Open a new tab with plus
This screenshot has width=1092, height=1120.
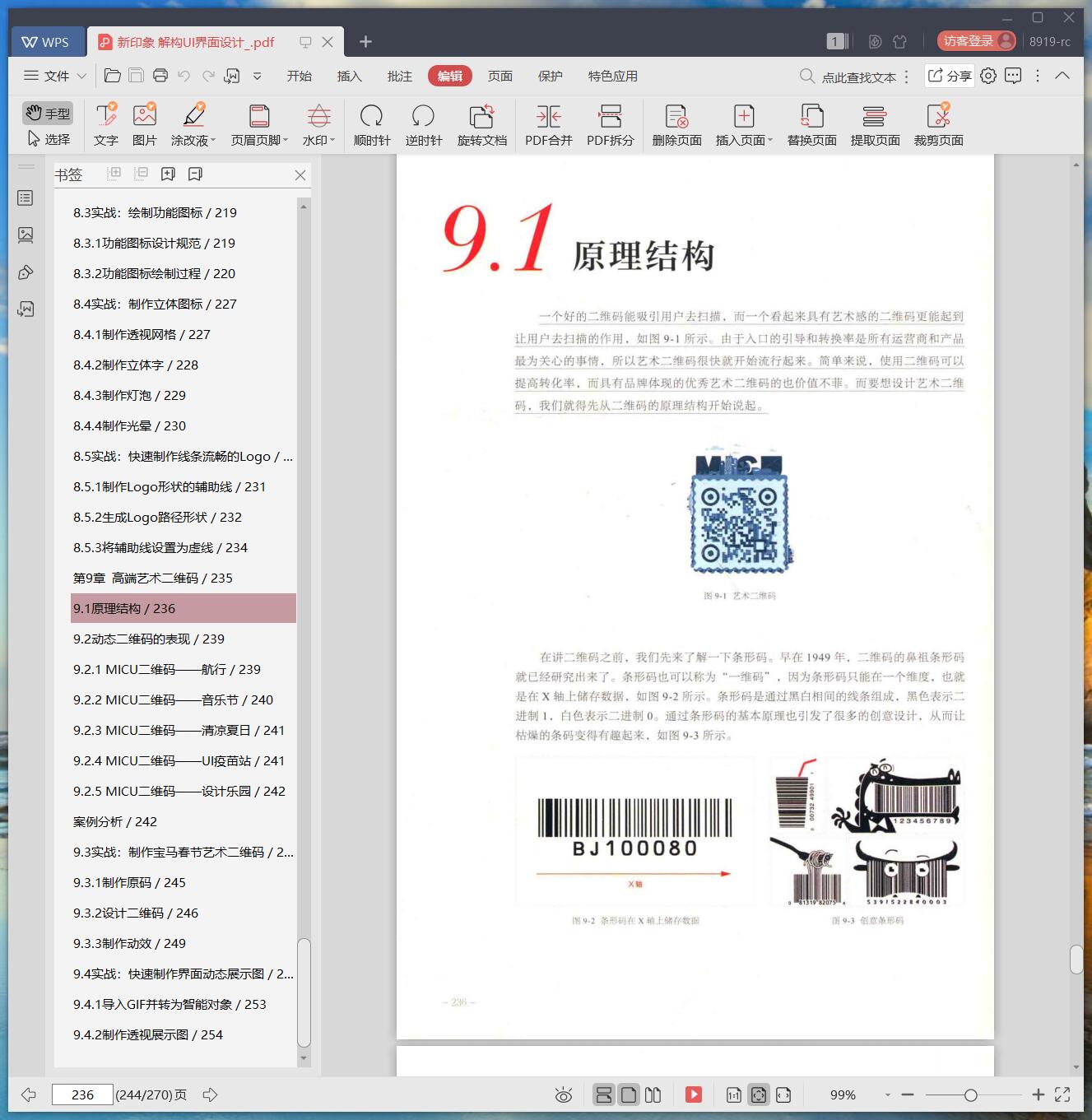[366, 42]
